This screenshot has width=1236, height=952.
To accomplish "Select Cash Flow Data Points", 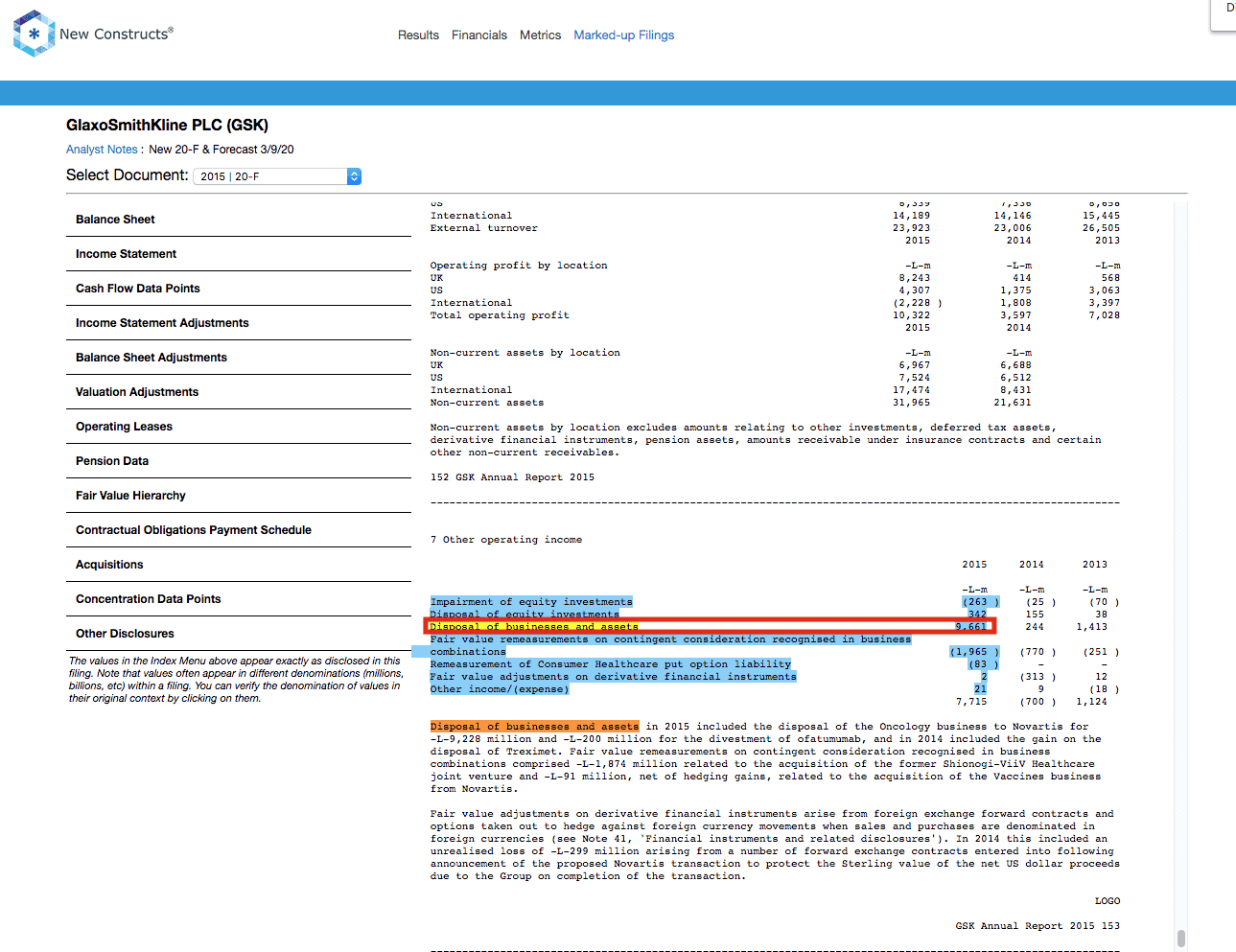I will click(239, 289).
